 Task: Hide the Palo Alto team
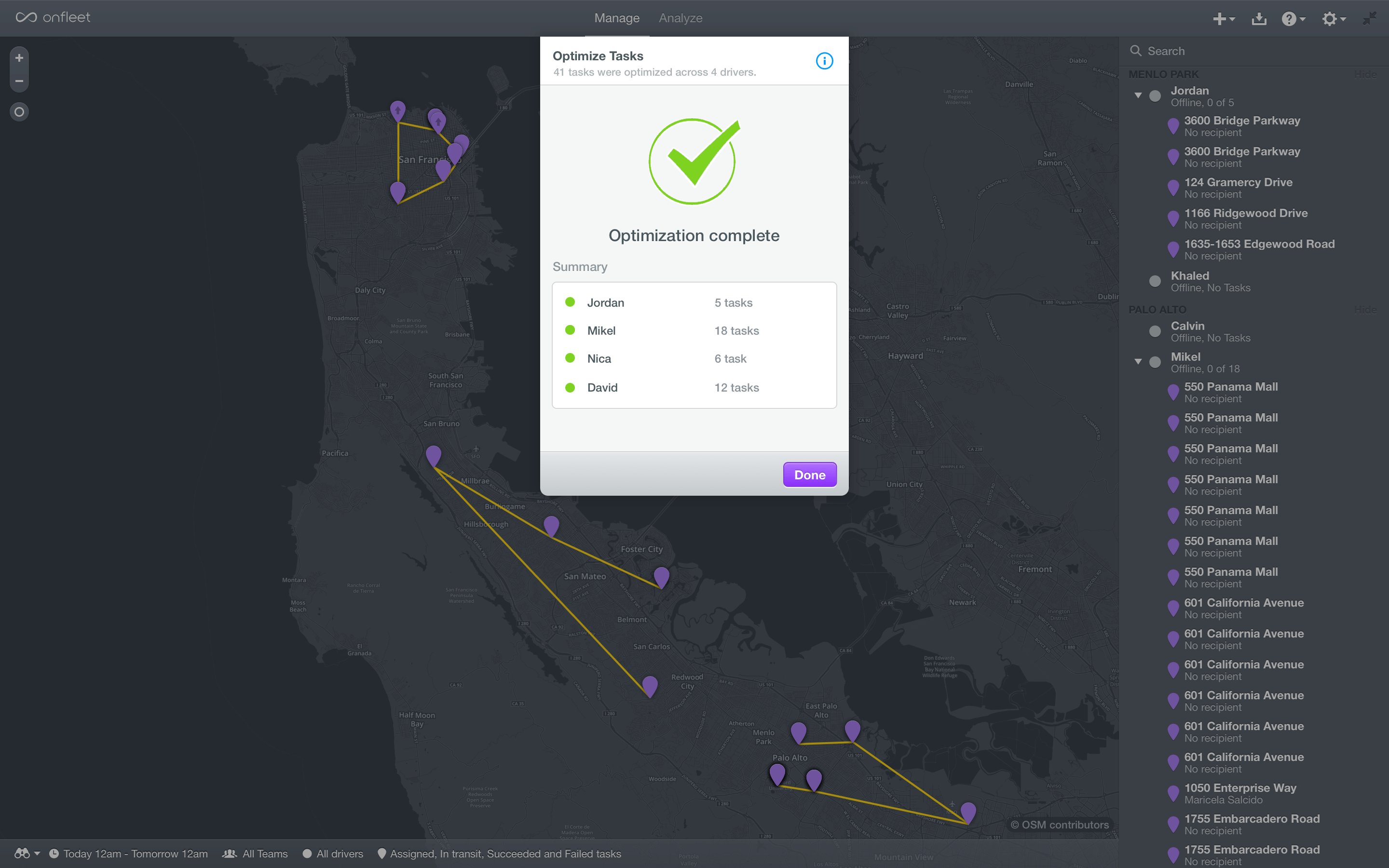tap(1365, 310)
